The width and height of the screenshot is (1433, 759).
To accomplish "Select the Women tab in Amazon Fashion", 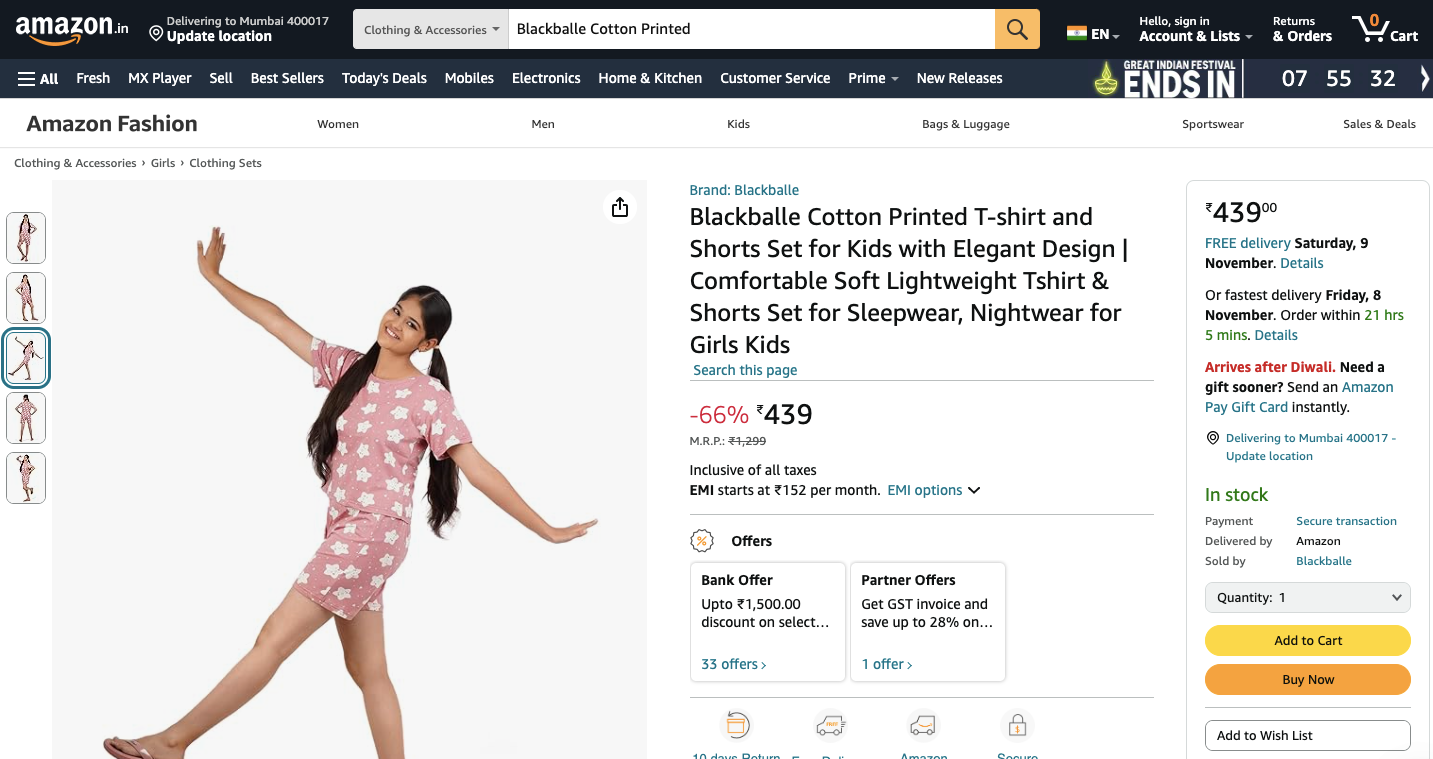I will 338,124.
